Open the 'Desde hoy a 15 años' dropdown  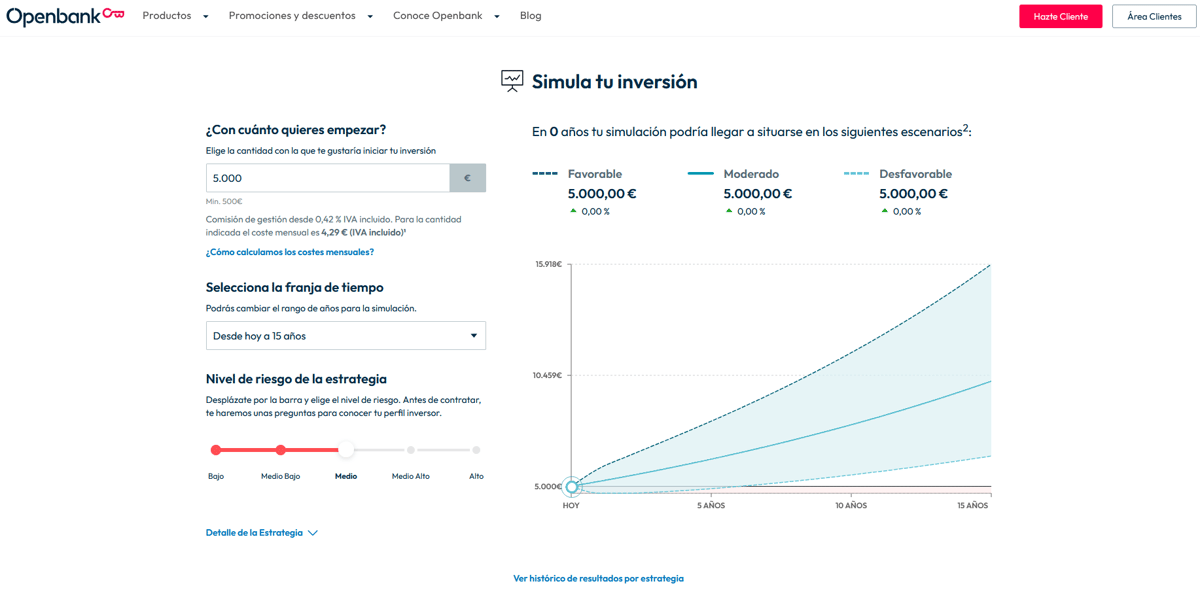pos(345,335)
